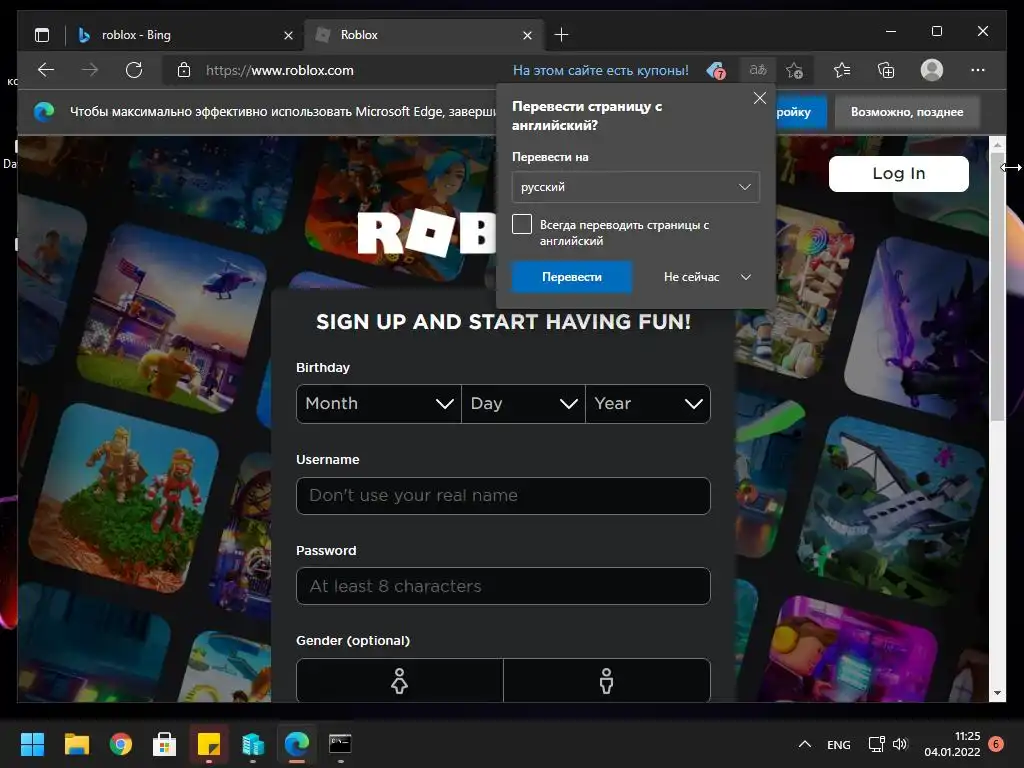Click Возможно, позднее in Edge banner
Screen dimensions: 1024x768
tap(907, 112)
